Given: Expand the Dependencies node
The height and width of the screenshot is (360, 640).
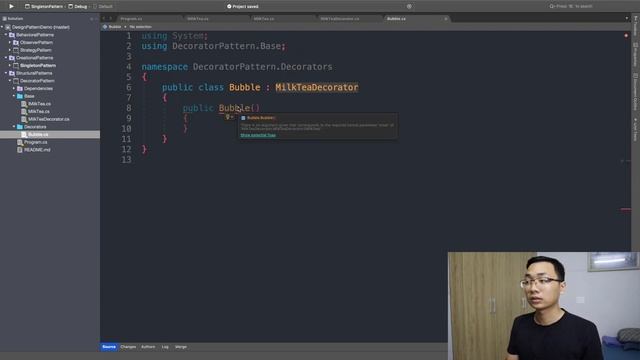Looking at the screenshot, I should click(14, 89).
